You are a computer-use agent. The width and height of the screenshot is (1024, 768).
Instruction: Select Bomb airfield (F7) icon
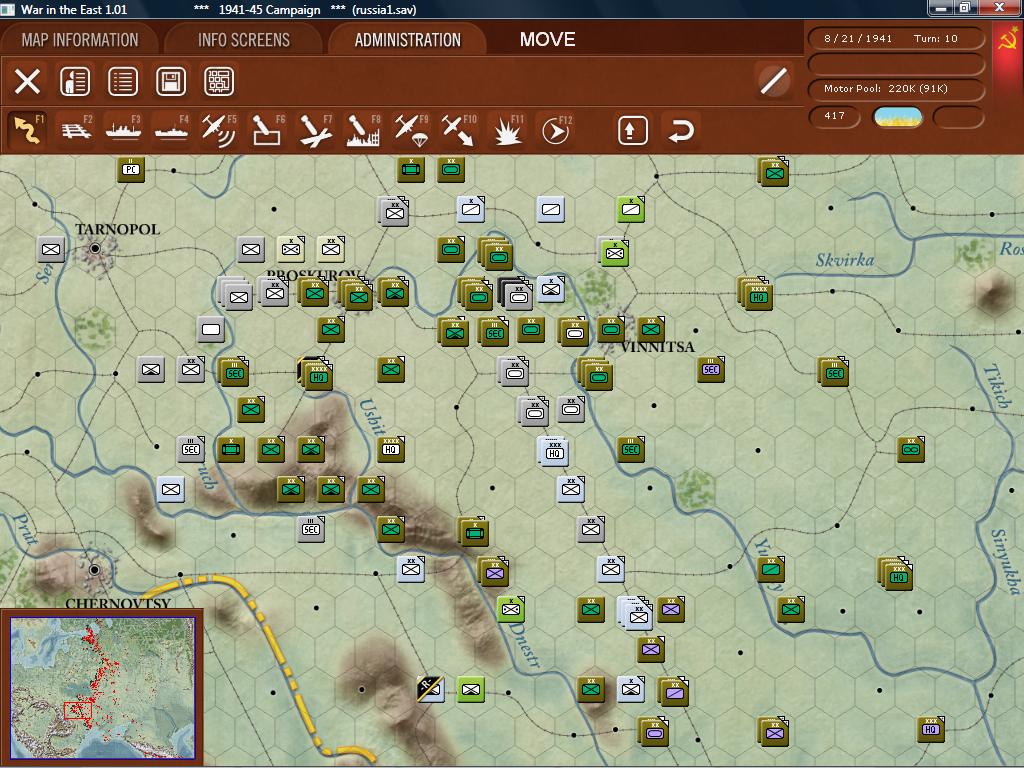(x=315, y=129)
